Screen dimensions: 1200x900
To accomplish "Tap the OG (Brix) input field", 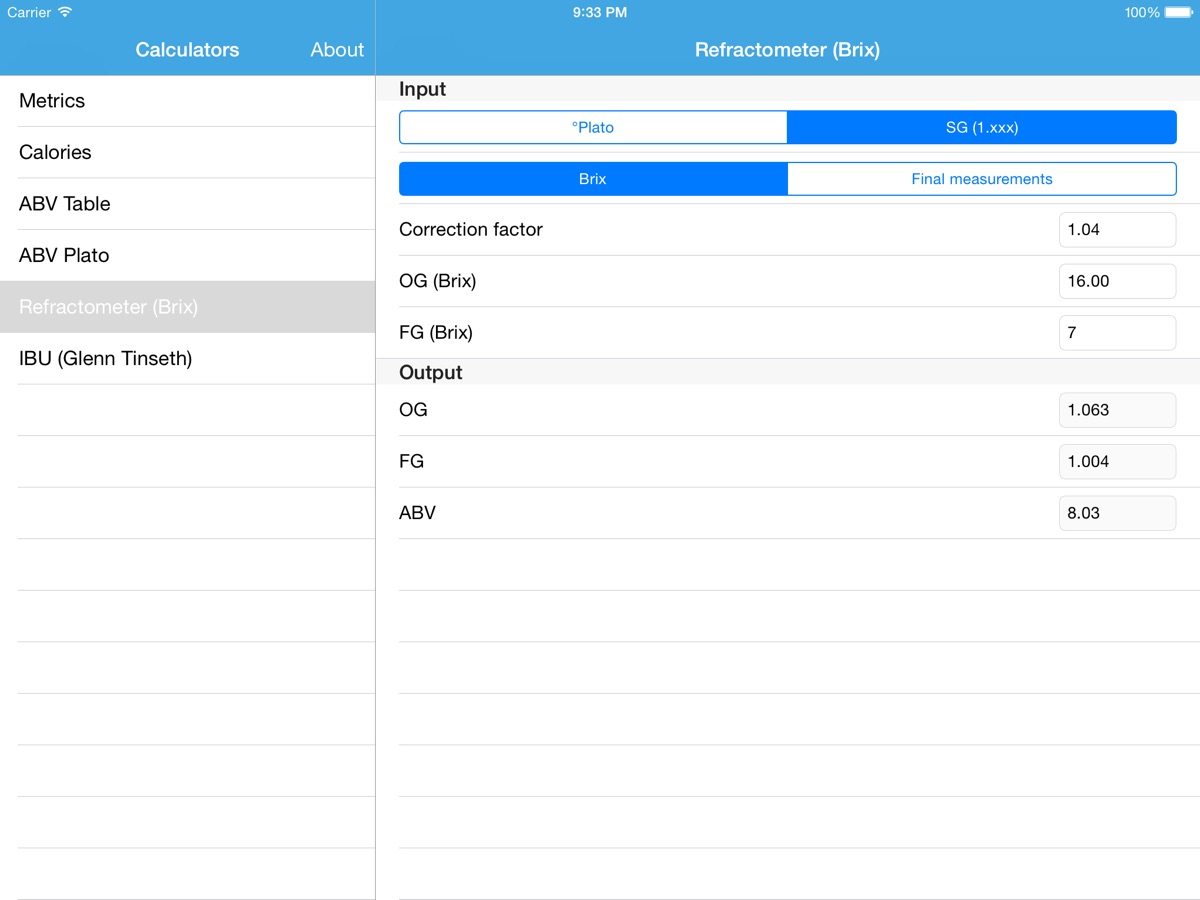I will pyautogui.click(x=1117, y=281).
